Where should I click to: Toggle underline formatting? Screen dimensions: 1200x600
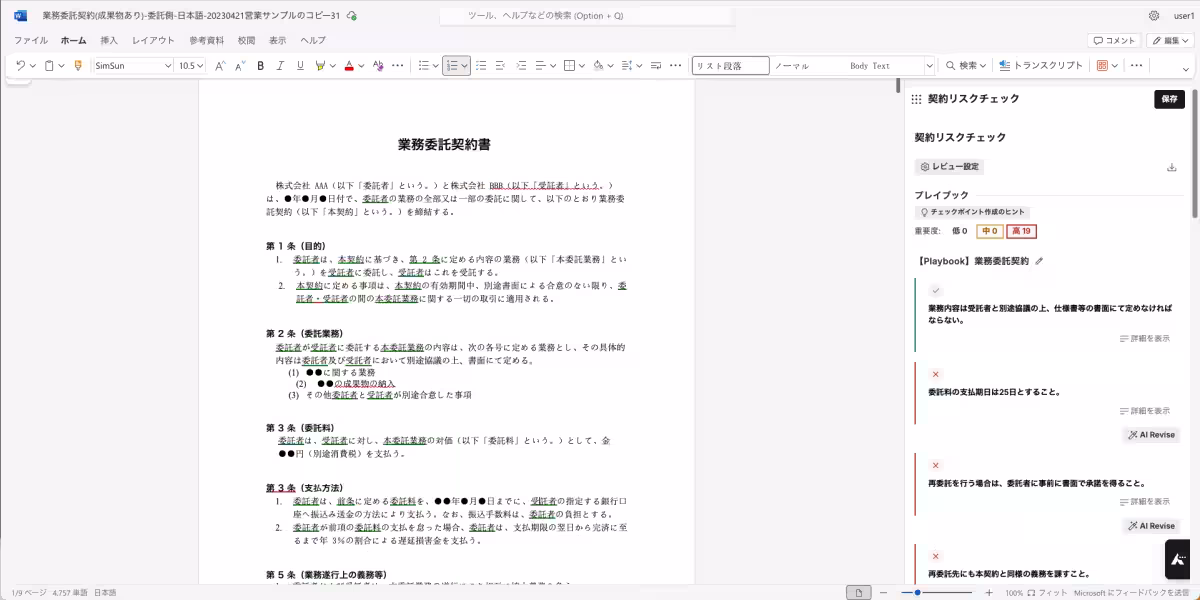click(299, 64)
